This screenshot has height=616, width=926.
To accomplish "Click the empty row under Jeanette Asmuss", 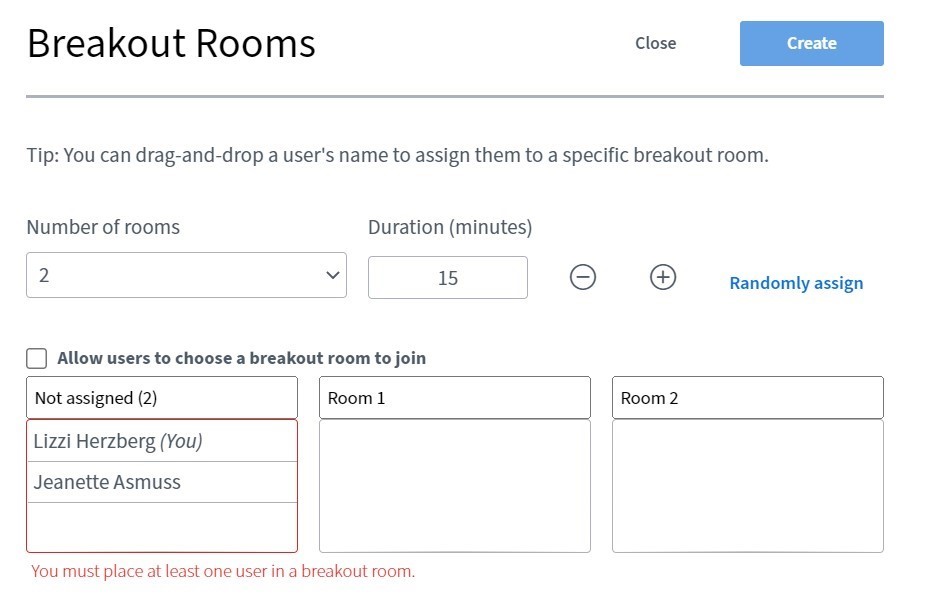I will click(x=161, y=526).
